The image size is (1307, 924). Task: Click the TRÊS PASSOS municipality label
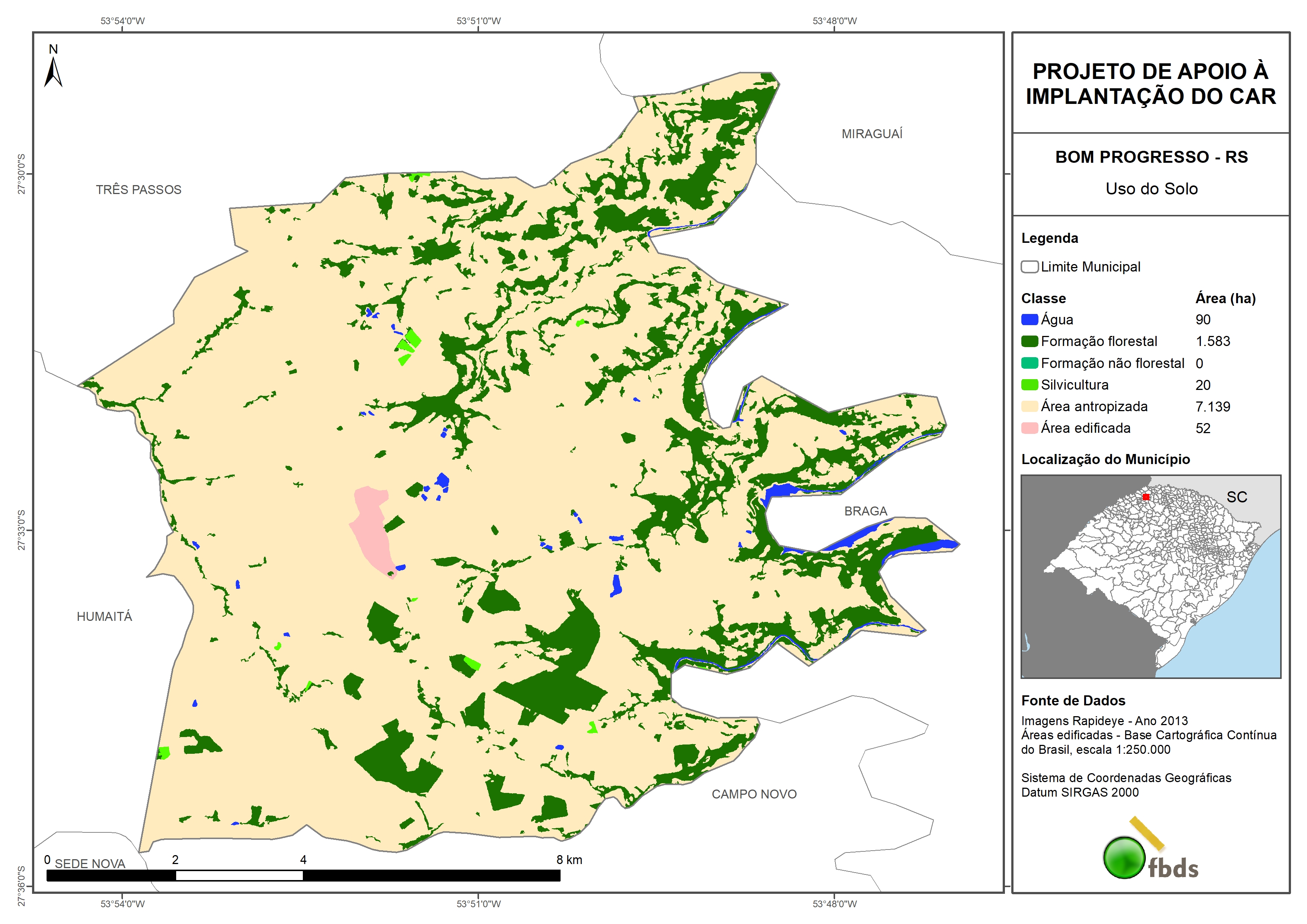coord(138,190)
